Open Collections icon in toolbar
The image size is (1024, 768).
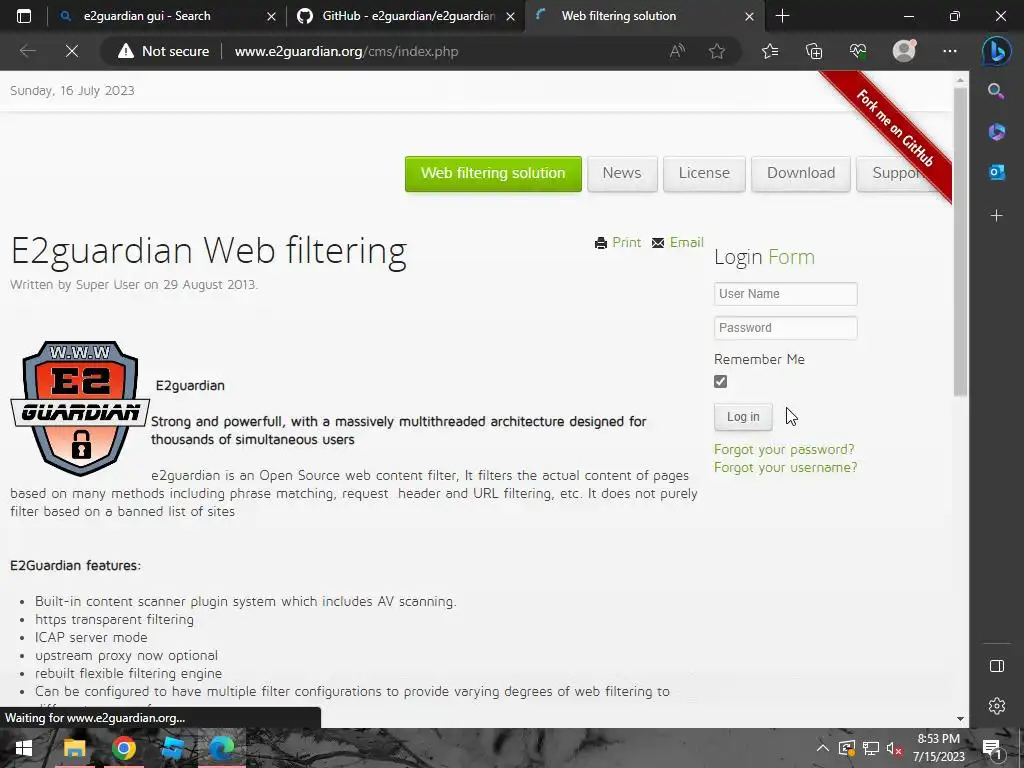coord(814,51)
